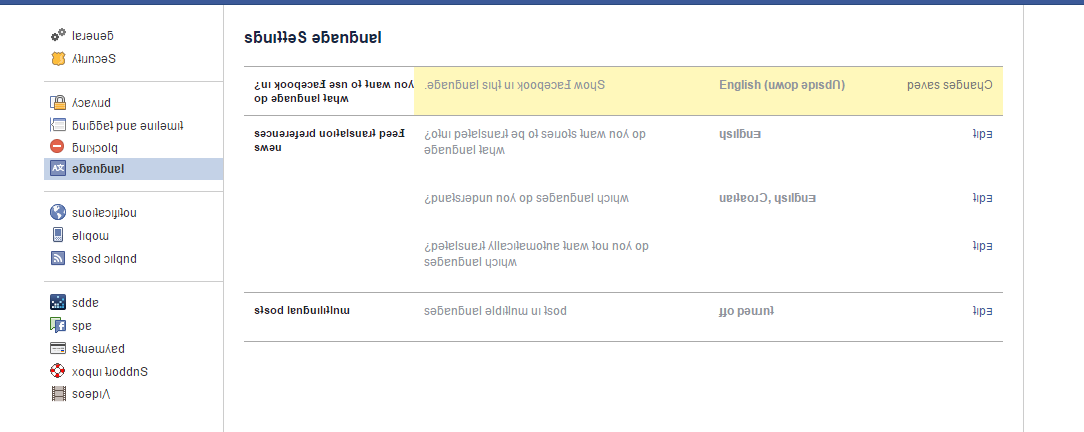This screenshot has height=432, width=1084.
Task: Click the Support Inbox lifesaver icon
Action: (58, 370)
